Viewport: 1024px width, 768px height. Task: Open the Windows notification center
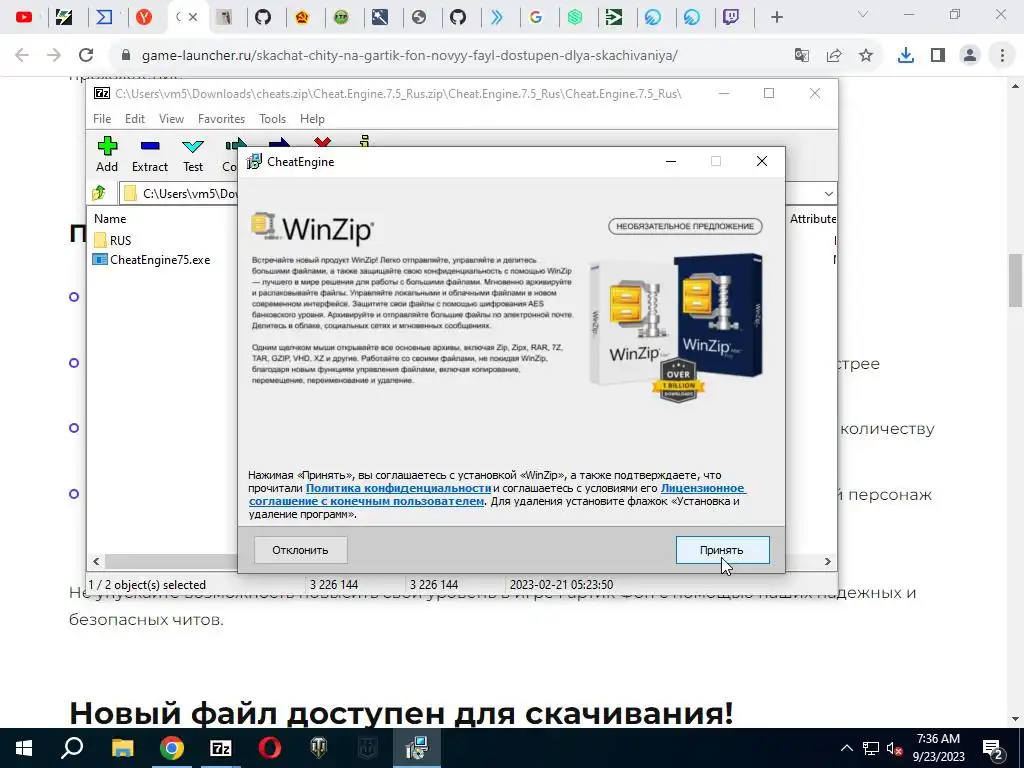point(993,748)
